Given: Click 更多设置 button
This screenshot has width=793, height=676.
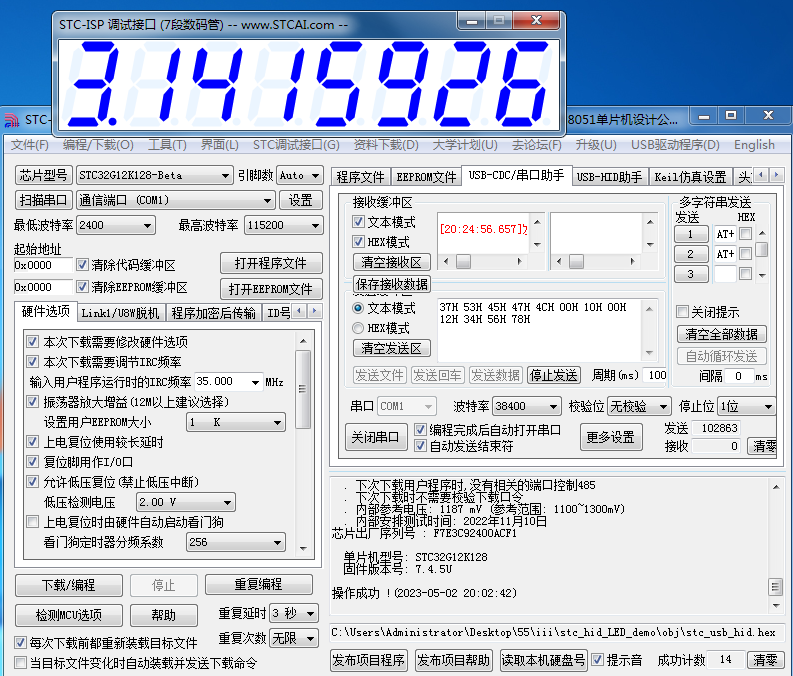Looking at the screenshot, I should tap(610, 437).
